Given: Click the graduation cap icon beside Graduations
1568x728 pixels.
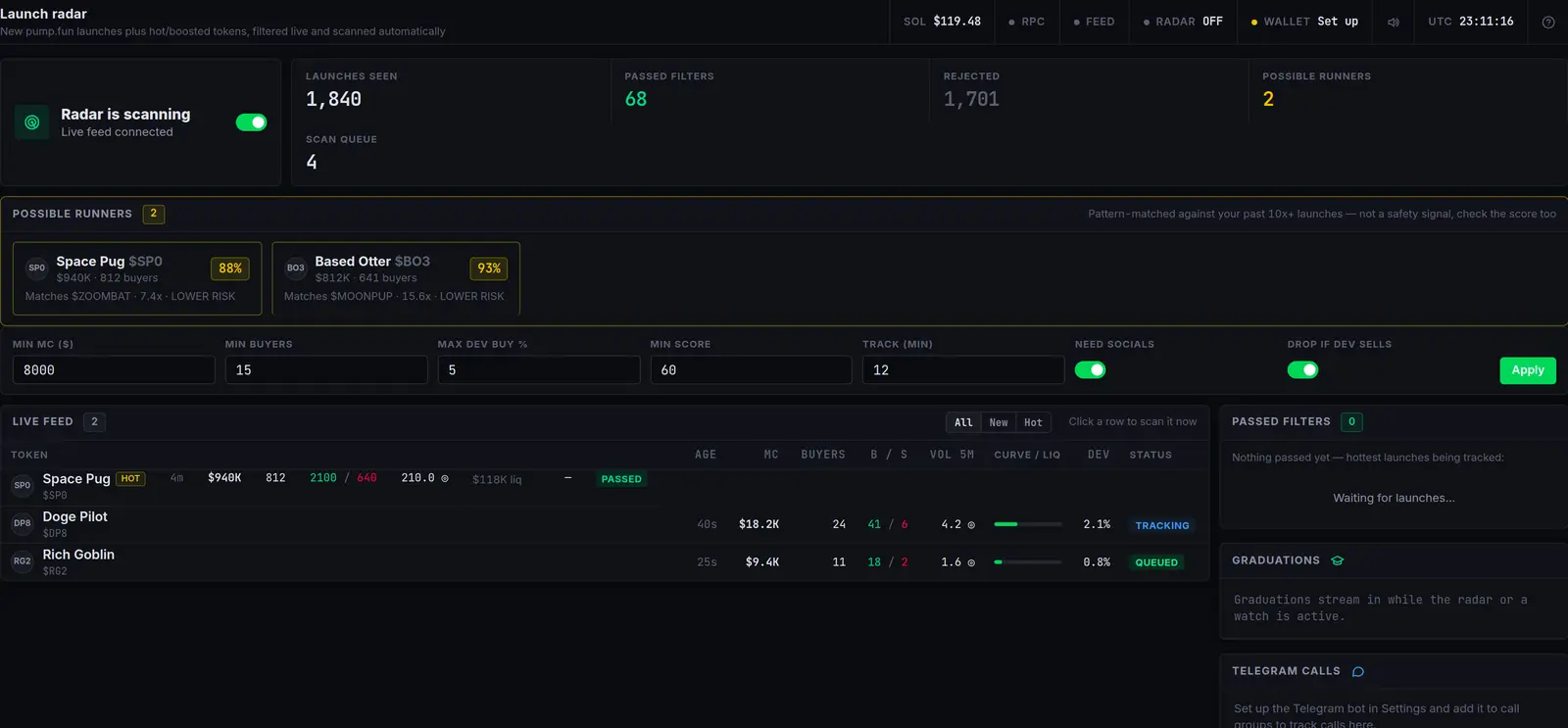Looking at the screenshot, I should pos(1338,560).
